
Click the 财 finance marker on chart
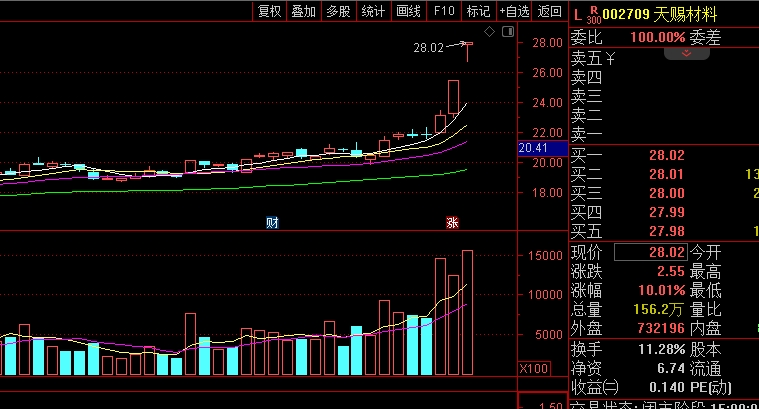pos(273,223)
